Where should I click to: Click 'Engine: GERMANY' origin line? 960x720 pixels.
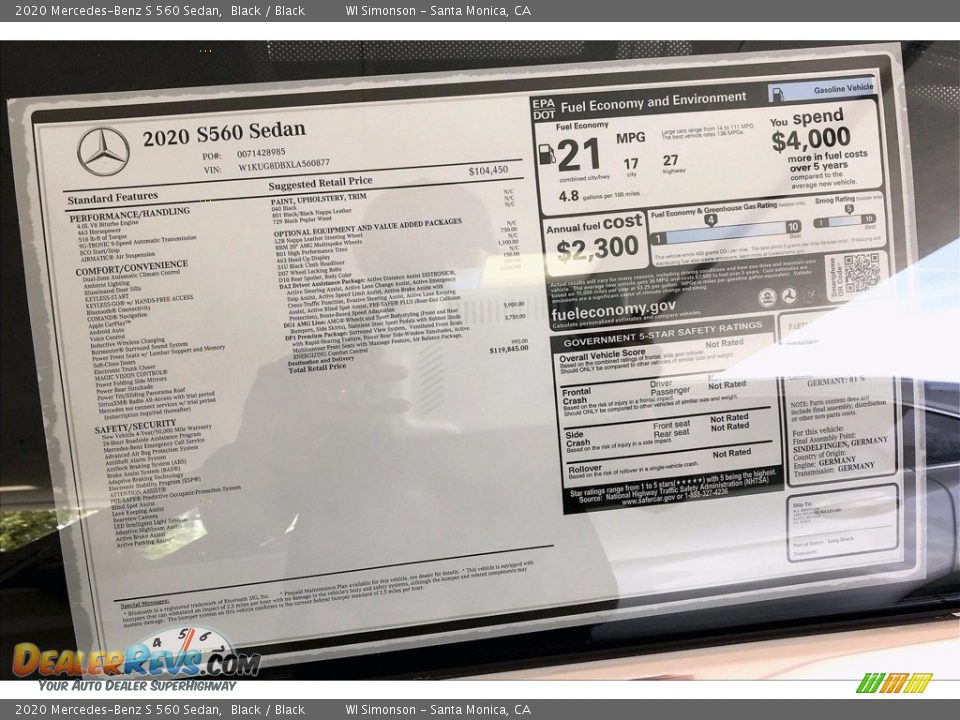tap(824, 463)
